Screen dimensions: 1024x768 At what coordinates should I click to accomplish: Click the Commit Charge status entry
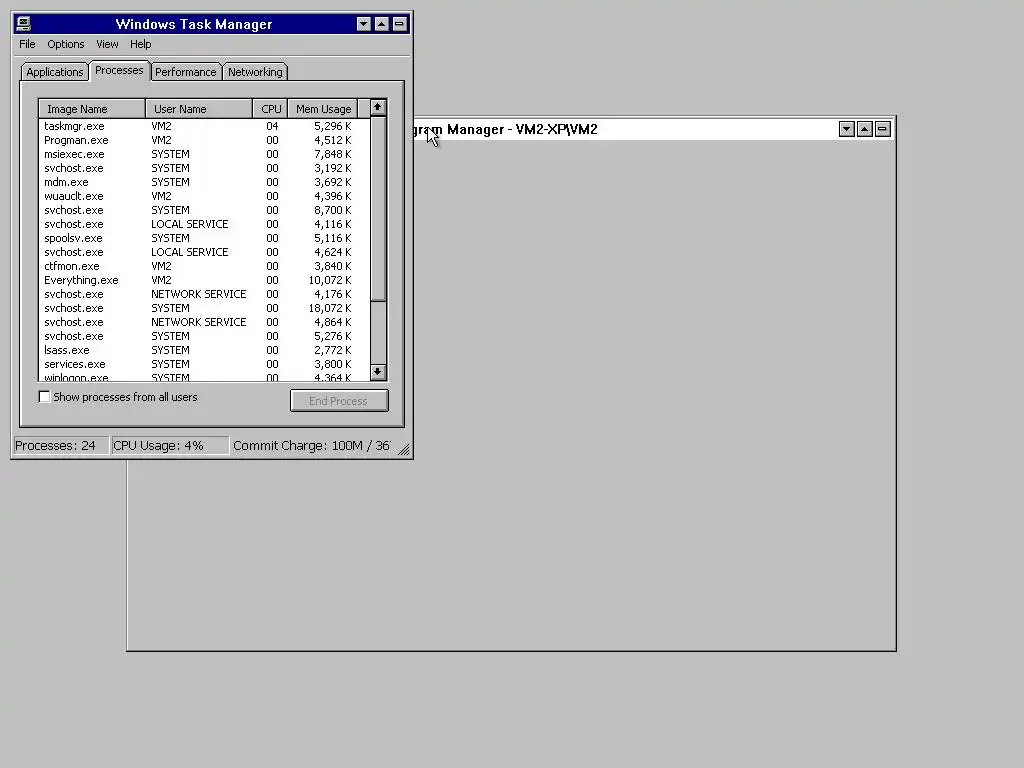(x=312, y=445)
